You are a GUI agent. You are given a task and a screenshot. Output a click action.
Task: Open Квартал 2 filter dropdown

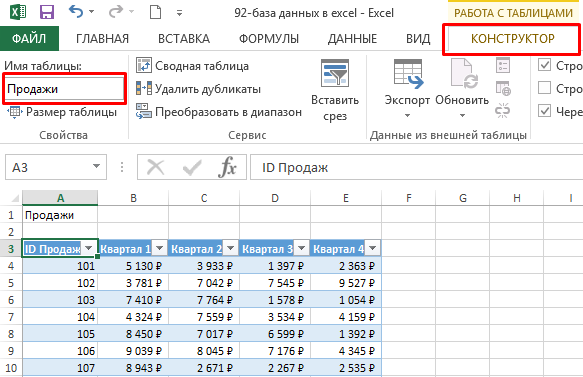click(x=231, y=248)
